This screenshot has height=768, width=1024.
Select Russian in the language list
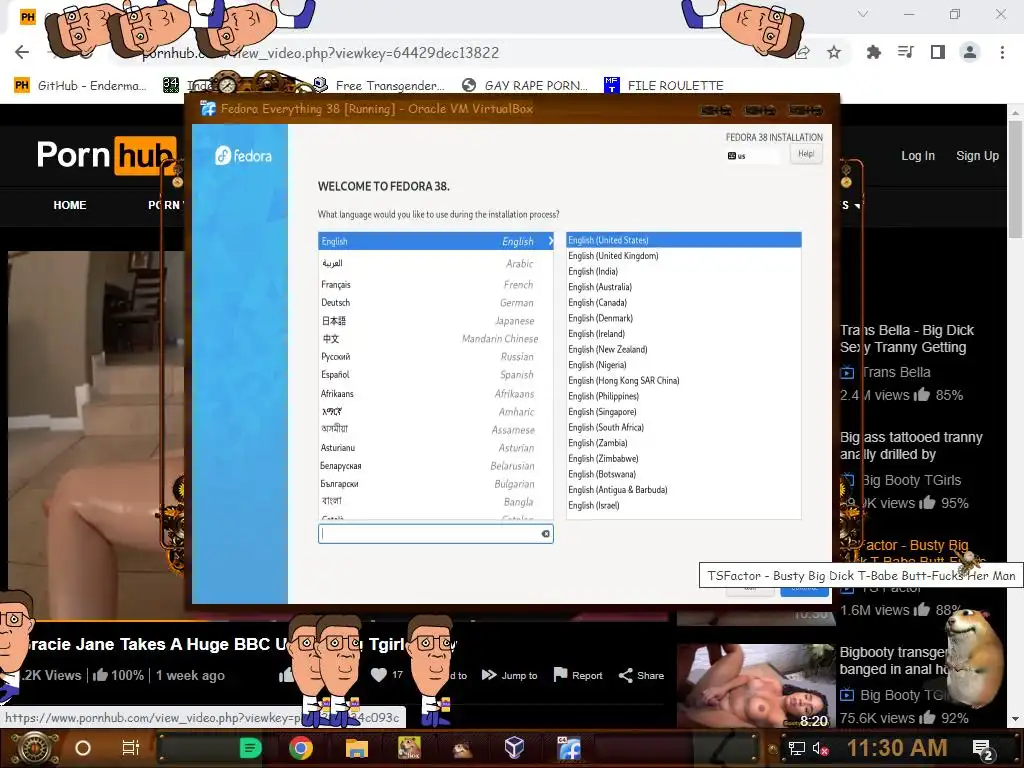click(436, 357)
